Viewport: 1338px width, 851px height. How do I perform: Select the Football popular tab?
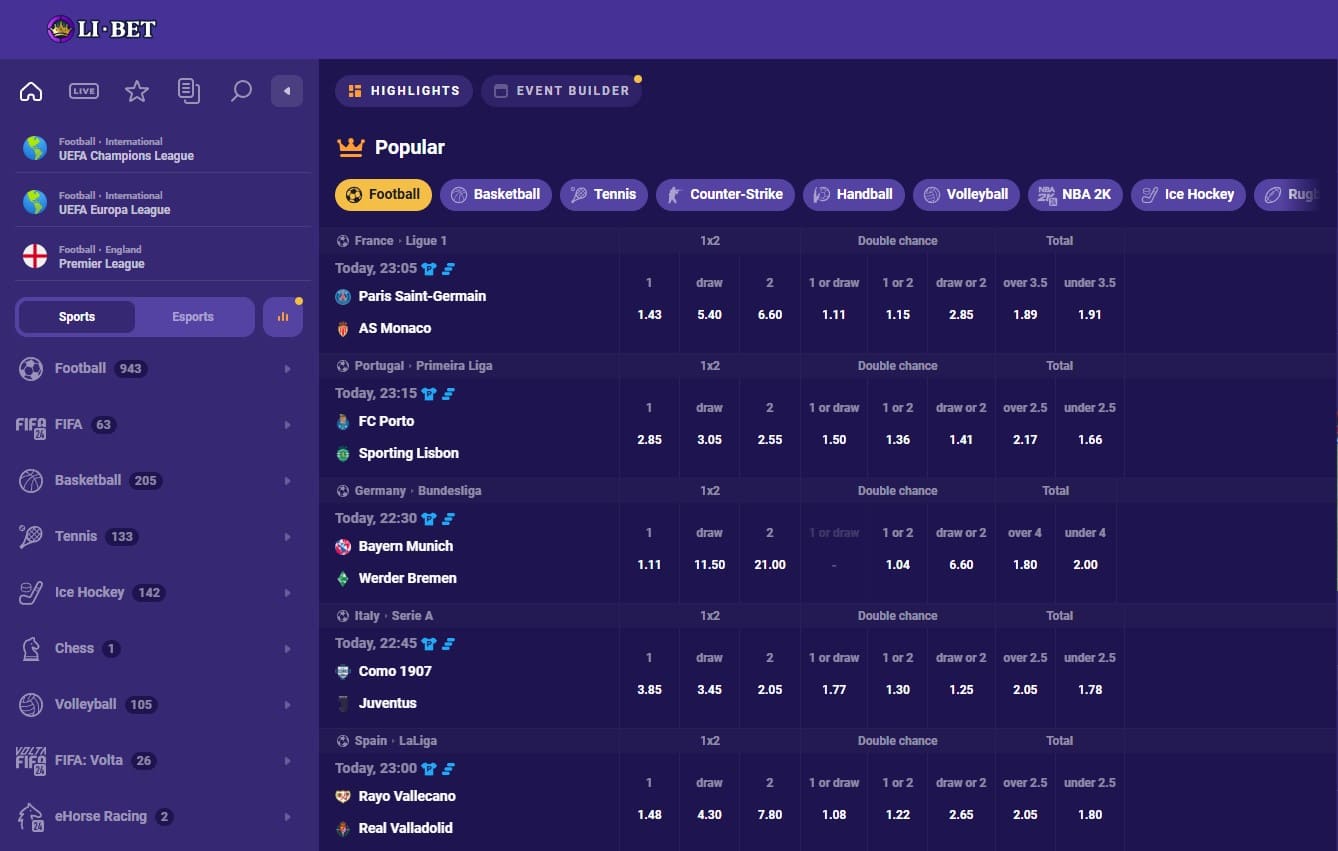coord(383,195)
